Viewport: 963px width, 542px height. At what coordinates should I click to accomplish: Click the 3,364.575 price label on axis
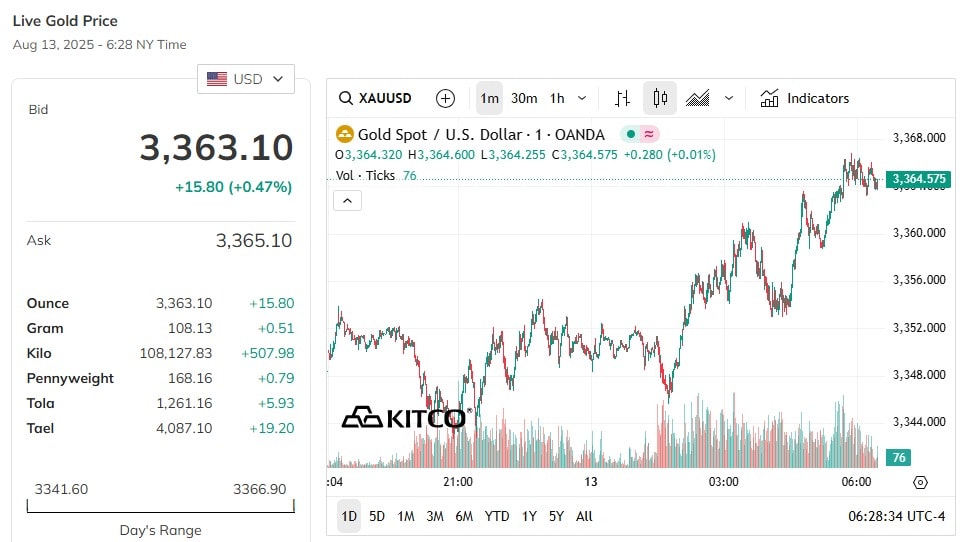pyautogui.click(x=918, y=179)
